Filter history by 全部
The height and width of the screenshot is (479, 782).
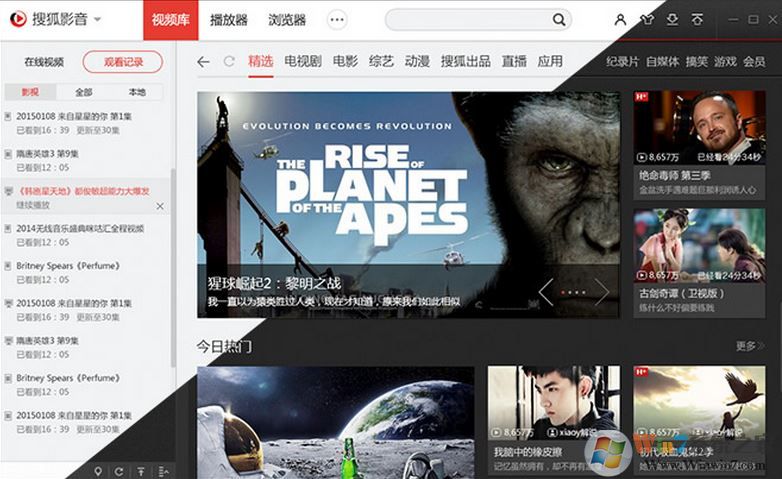pos(84,92)
